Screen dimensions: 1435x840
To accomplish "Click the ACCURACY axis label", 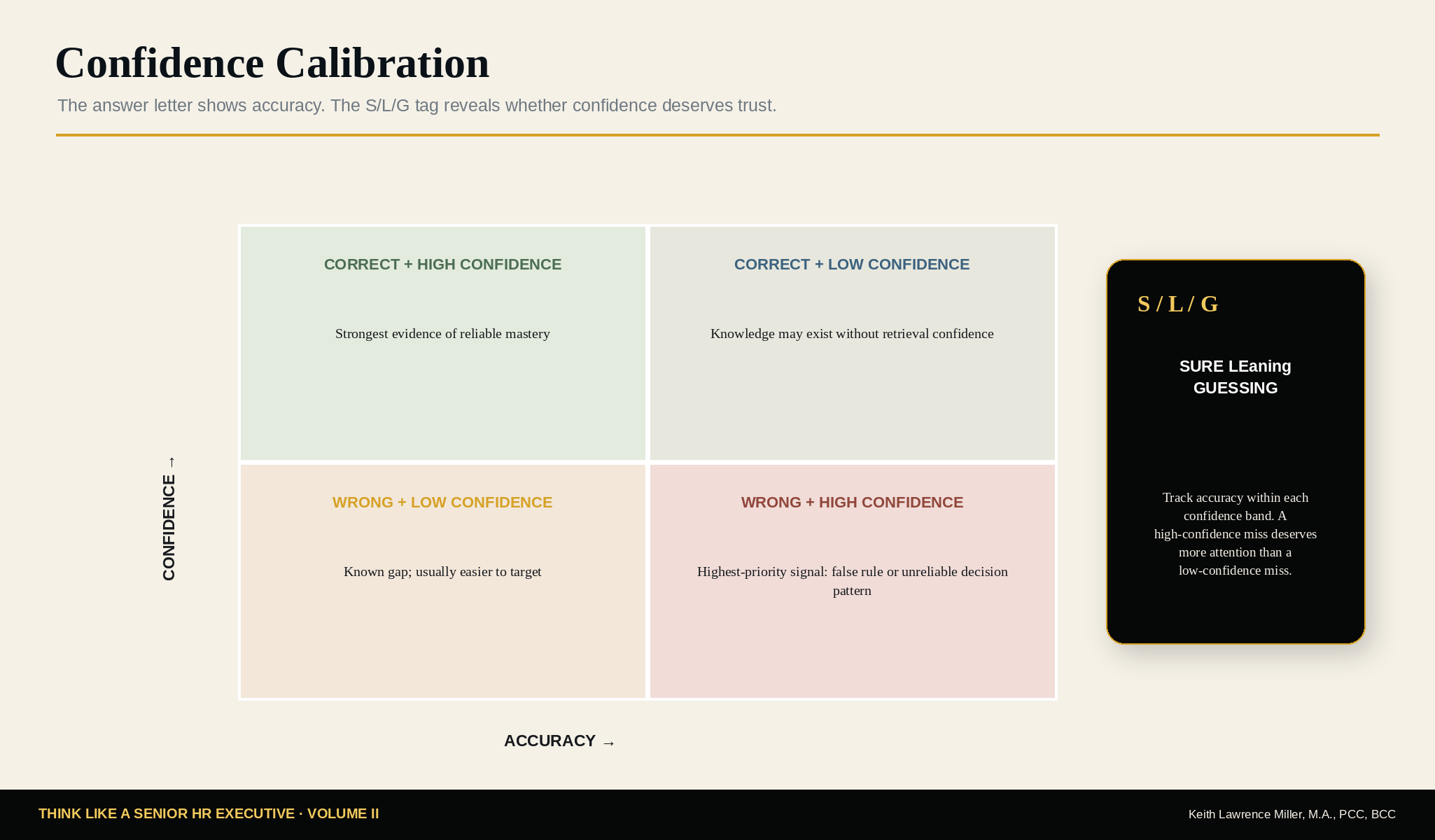I will (559, 741).
